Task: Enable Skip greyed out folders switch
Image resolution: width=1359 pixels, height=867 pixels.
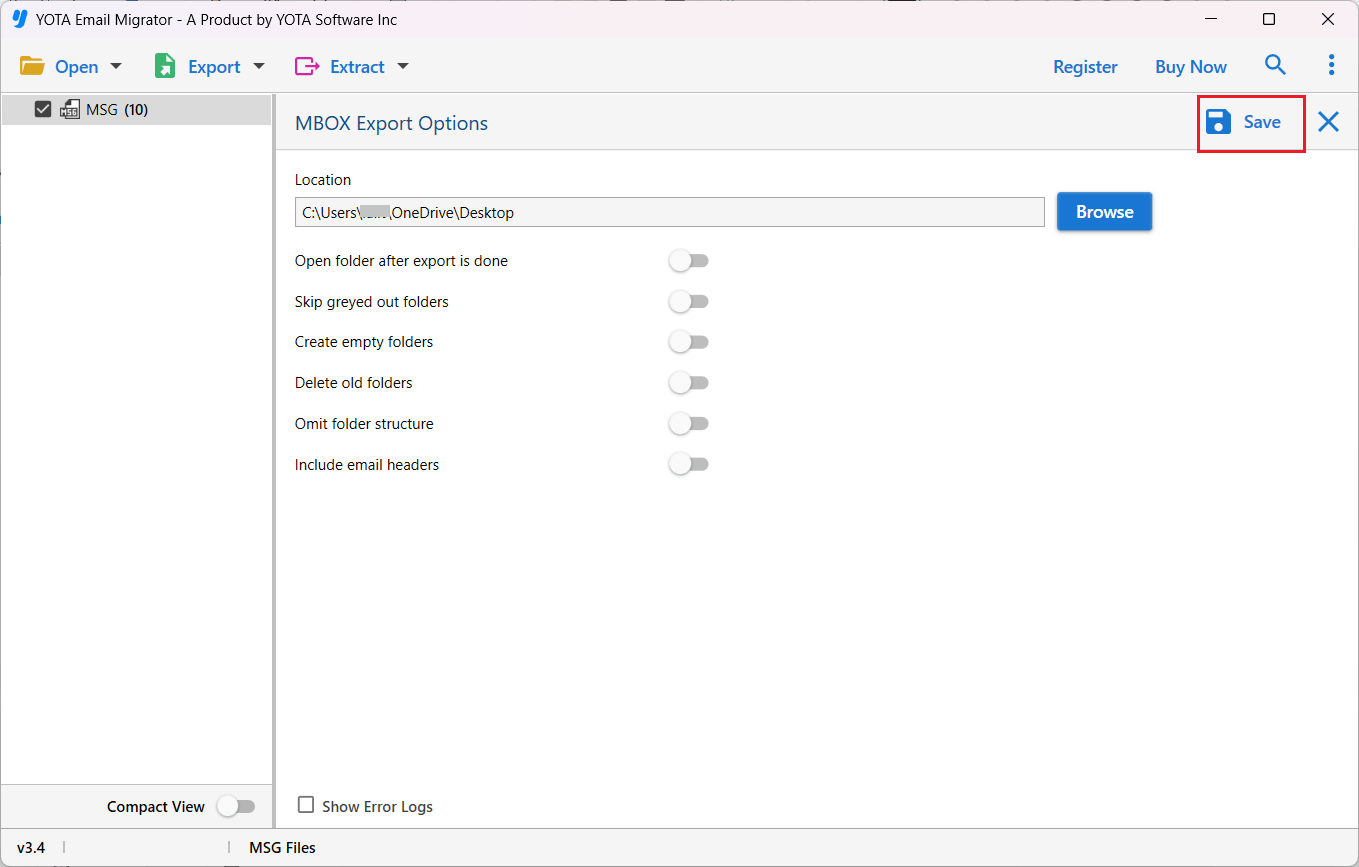Action: 688,302
